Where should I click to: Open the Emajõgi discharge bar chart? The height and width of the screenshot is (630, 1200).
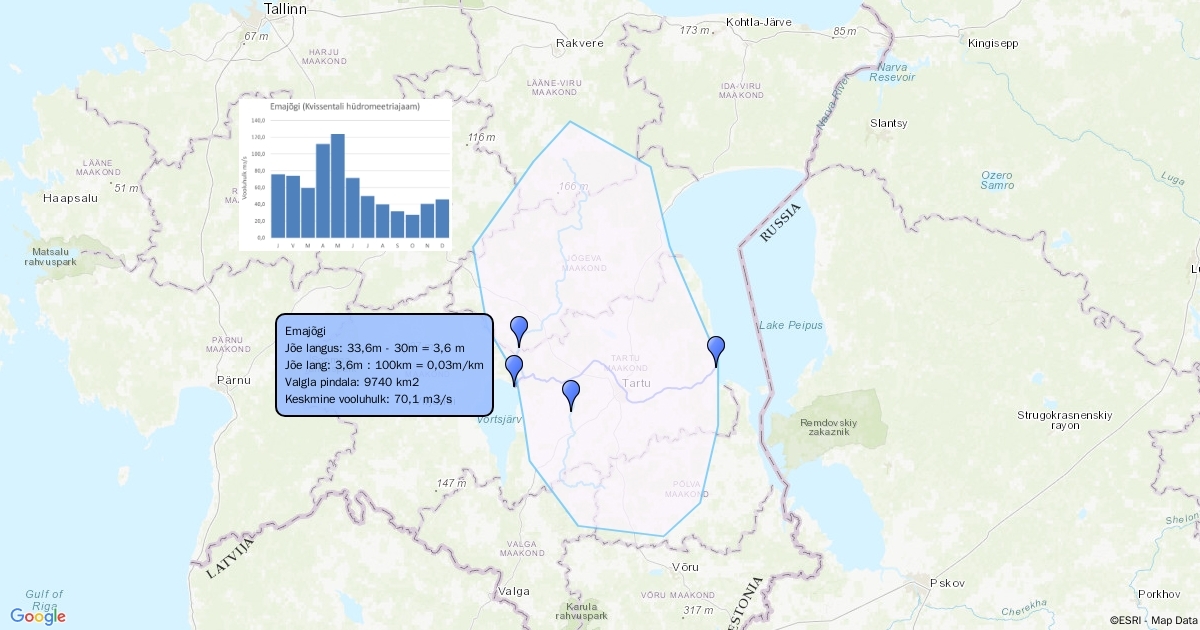(345, 175)
